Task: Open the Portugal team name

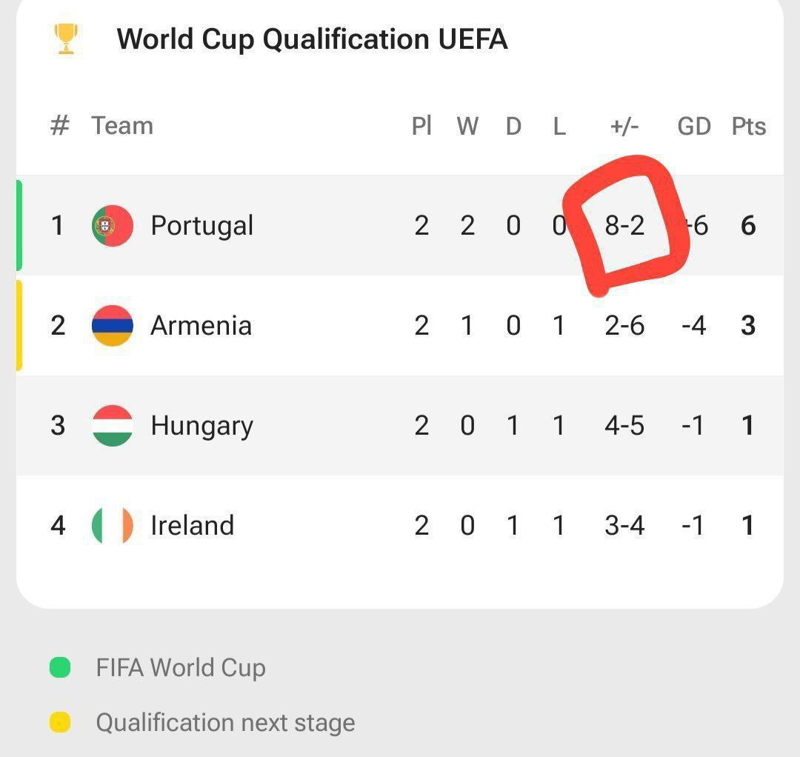Action: pyautogui.click(x=202, y=226)
